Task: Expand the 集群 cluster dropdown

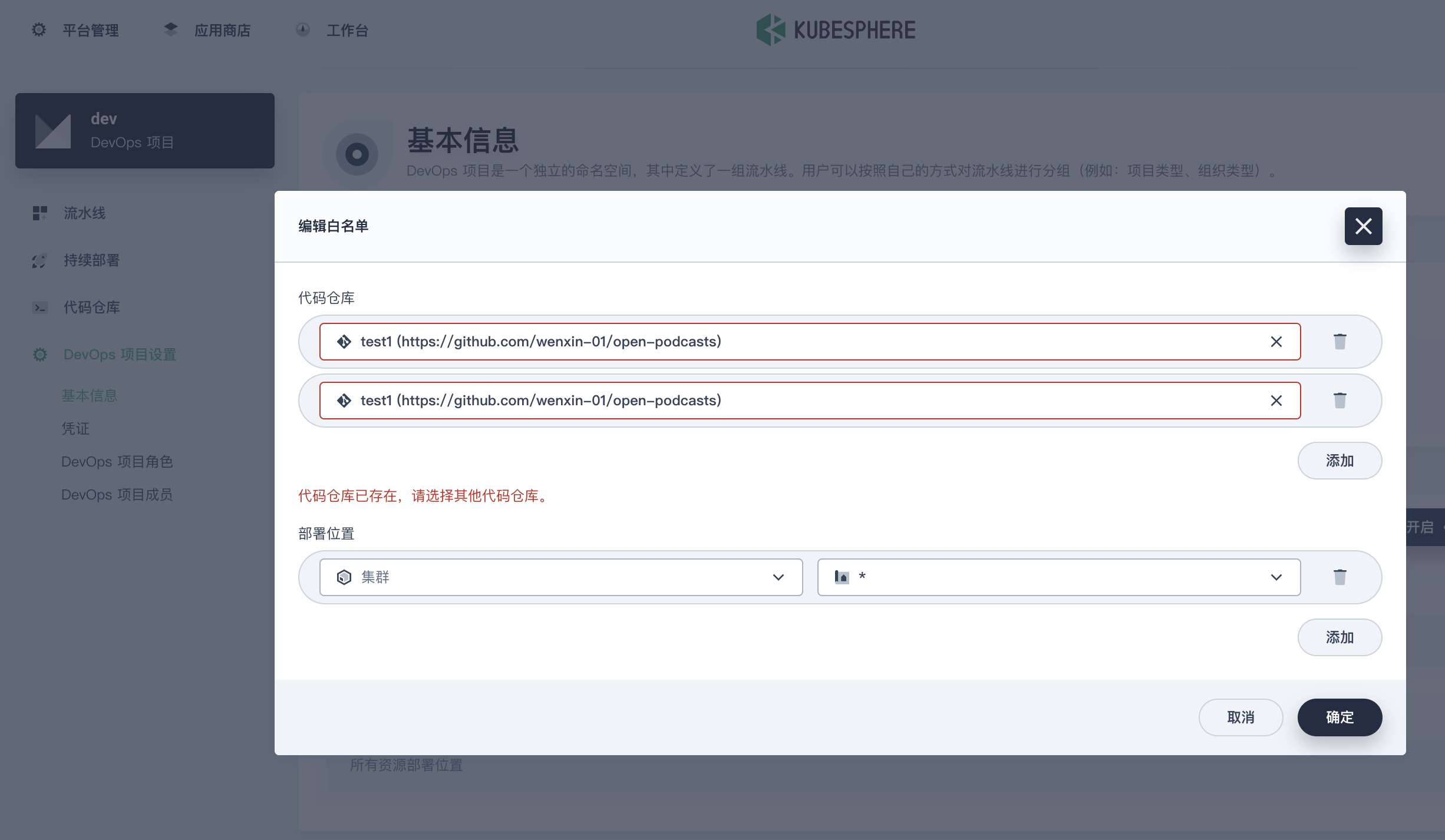Action: 779,577
